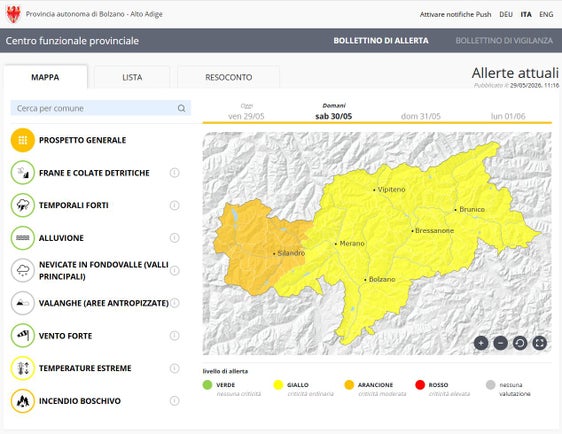562x434 pixels.
Task: Select the Valanghe avalanche icon
Action: click(23, 303)
